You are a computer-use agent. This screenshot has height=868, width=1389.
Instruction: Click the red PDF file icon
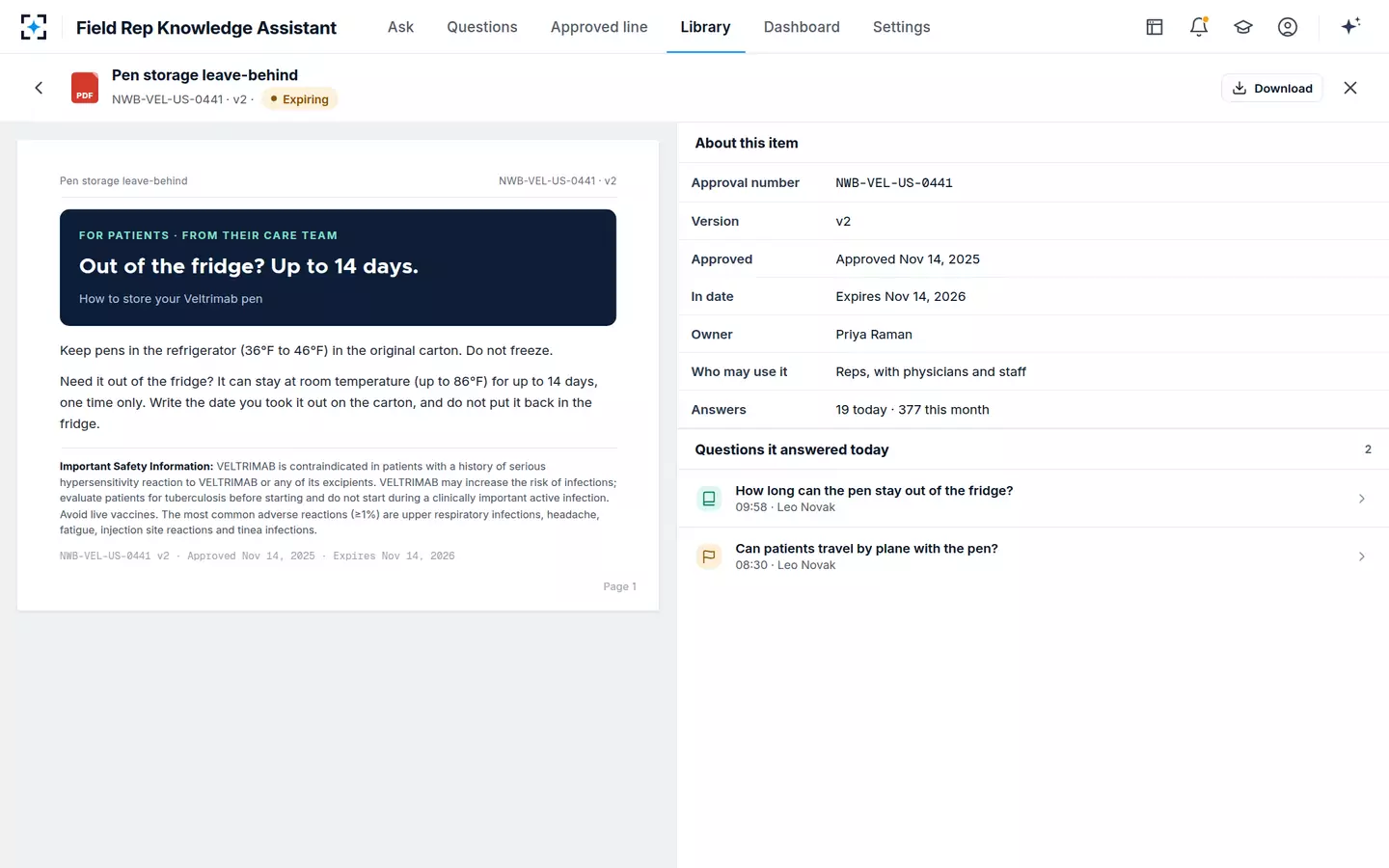(x=85, y=88)
